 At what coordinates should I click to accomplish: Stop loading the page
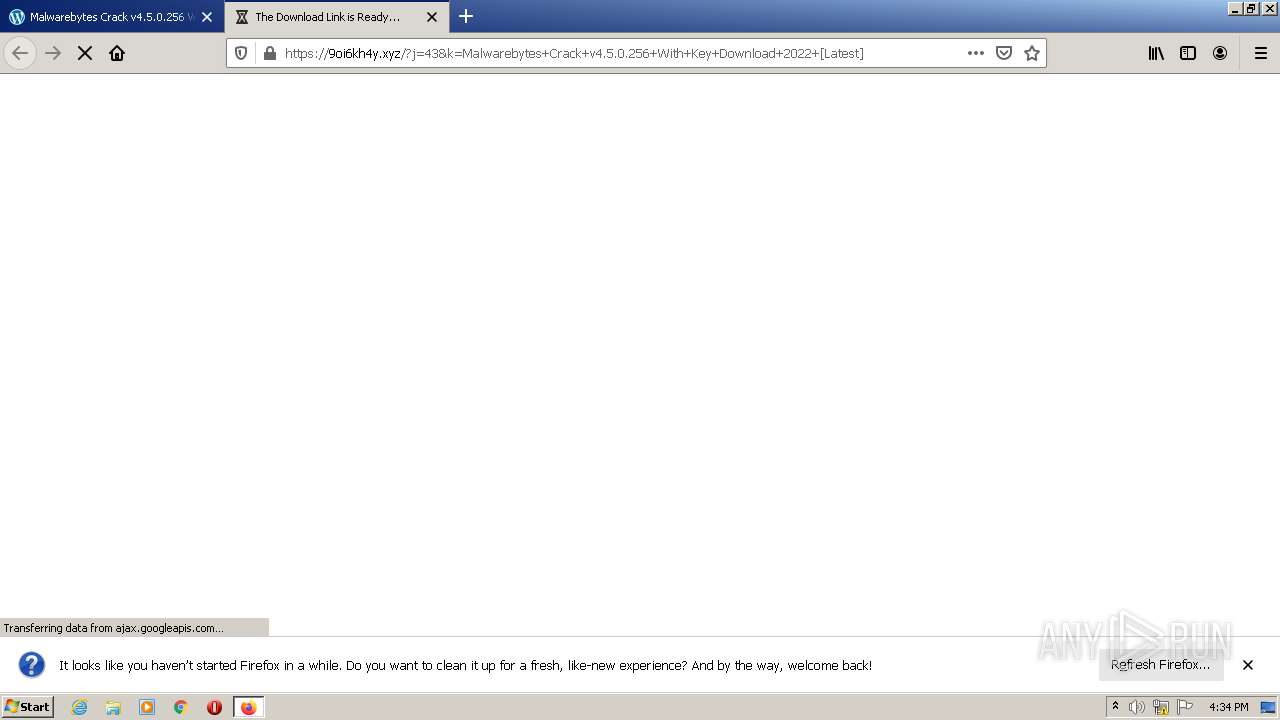[85, 53]
